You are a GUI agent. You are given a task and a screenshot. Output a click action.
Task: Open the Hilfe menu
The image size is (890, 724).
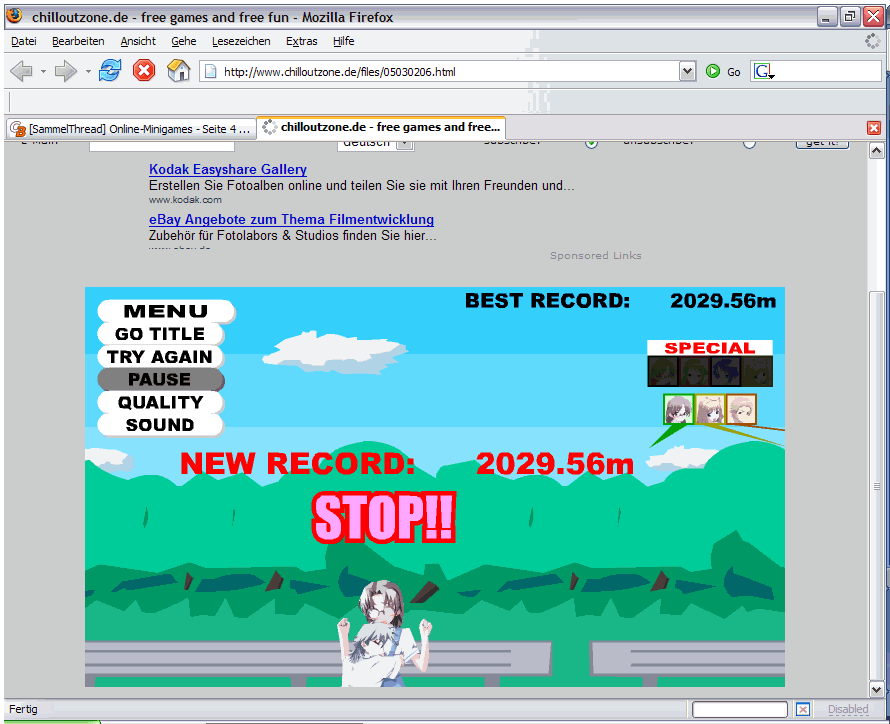point(343,41)
